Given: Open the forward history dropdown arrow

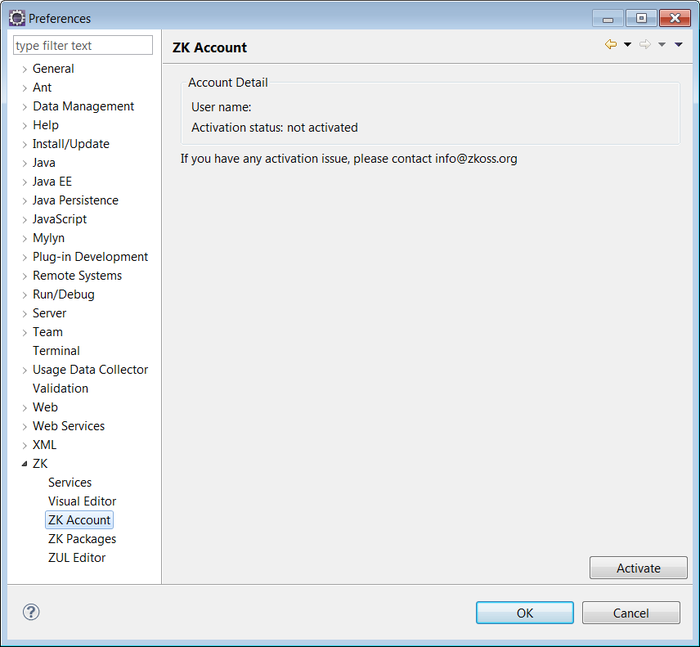Looking at the screenshot, I should coord(662,44).
